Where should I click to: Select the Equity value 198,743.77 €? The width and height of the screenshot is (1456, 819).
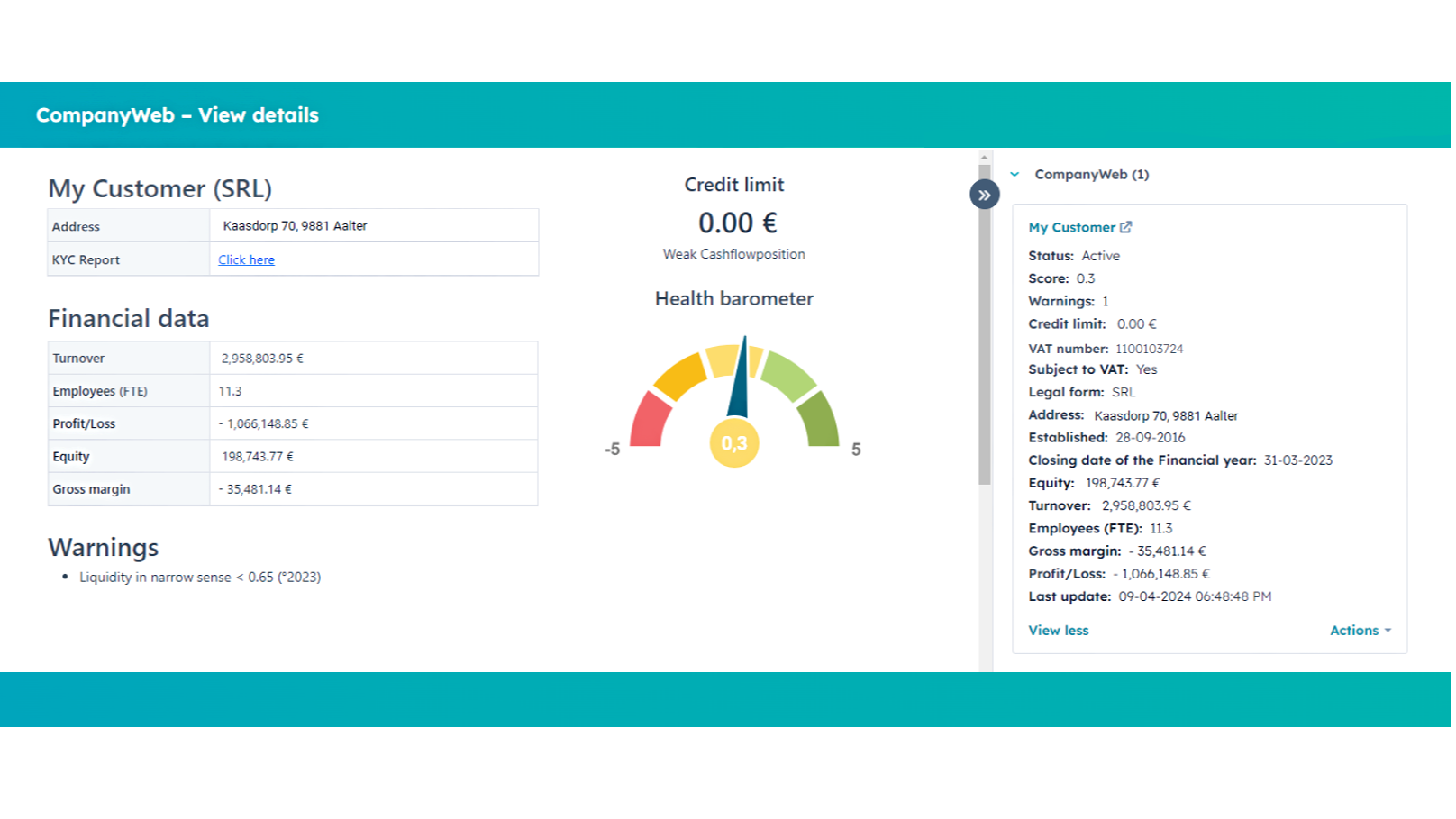point(258,456)
